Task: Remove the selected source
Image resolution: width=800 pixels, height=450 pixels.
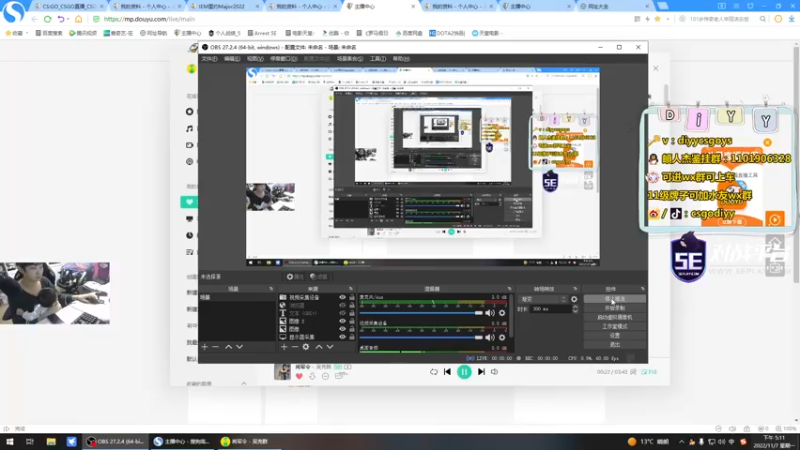Action: click(x=294, y=347)
